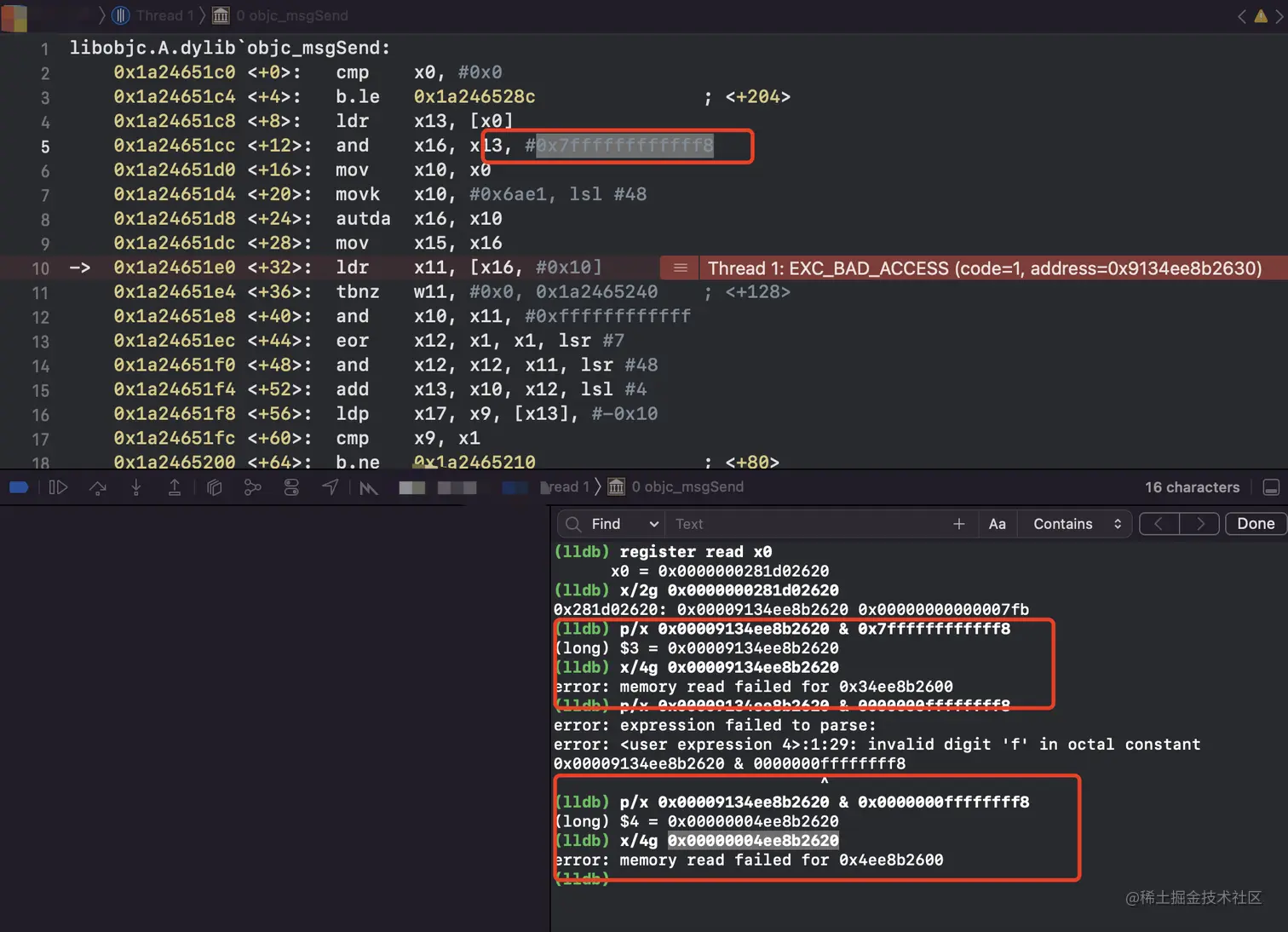This screenshot has width=1288, height=932.
Task: Click the 'movk' instruction on line 7
Action: pyautogui.click(x=358, y=194)
